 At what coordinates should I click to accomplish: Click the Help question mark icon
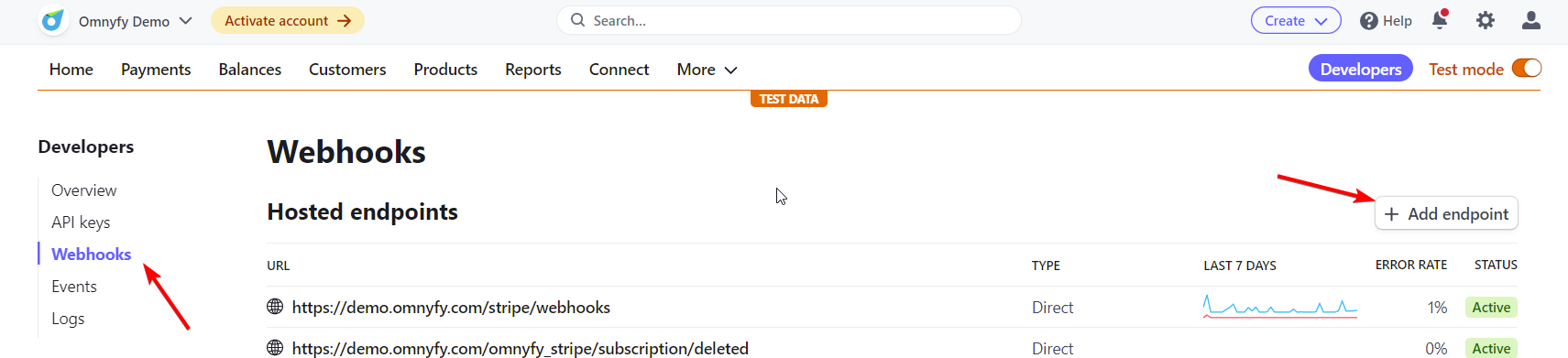pos(1368,21)
